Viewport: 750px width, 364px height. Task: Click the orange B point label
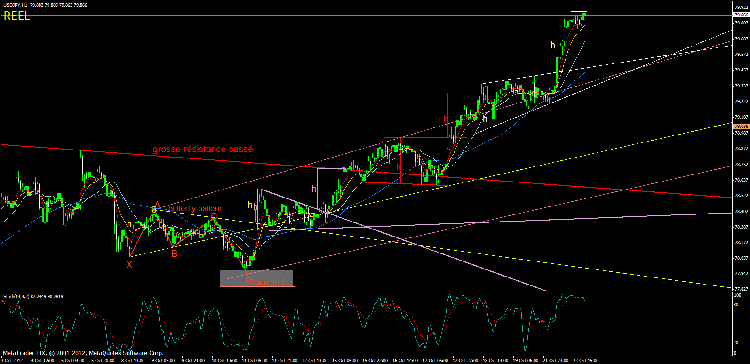click(x=175, y=254)
